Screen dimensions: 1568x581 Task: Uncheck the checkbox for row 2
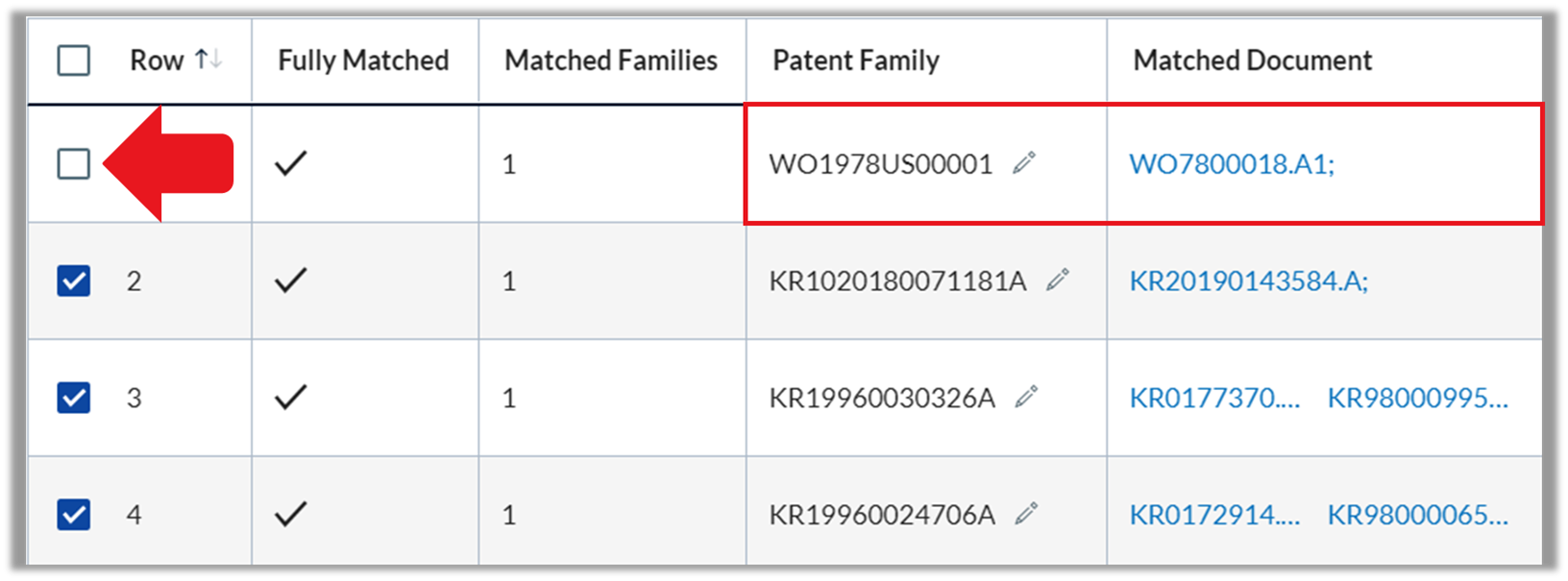(74, 280)
